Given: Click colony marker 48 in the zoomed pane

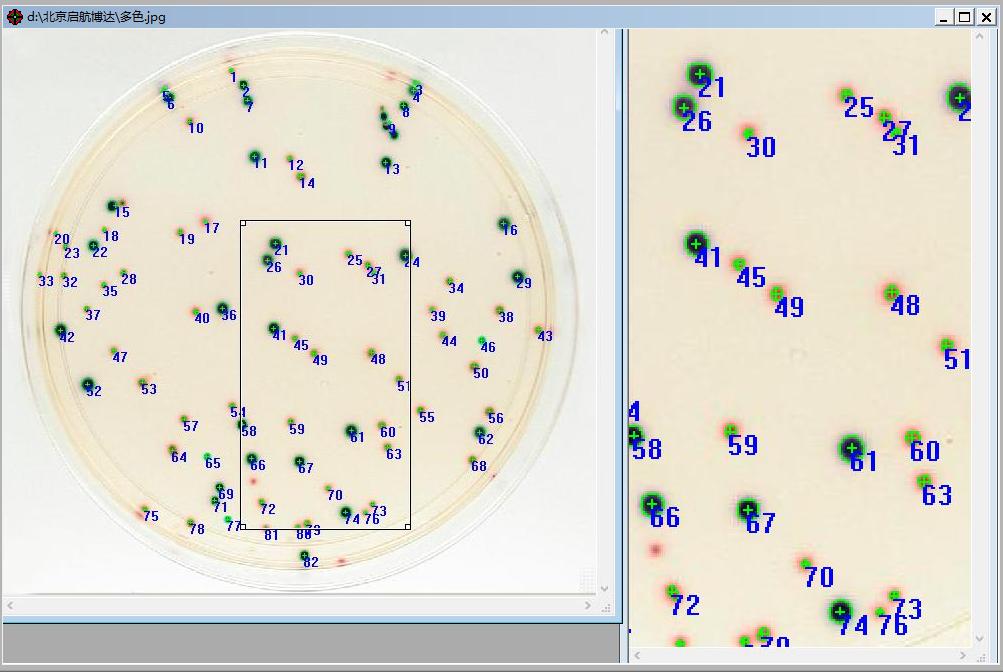Looking at the screenshot, I should [891, 293].
